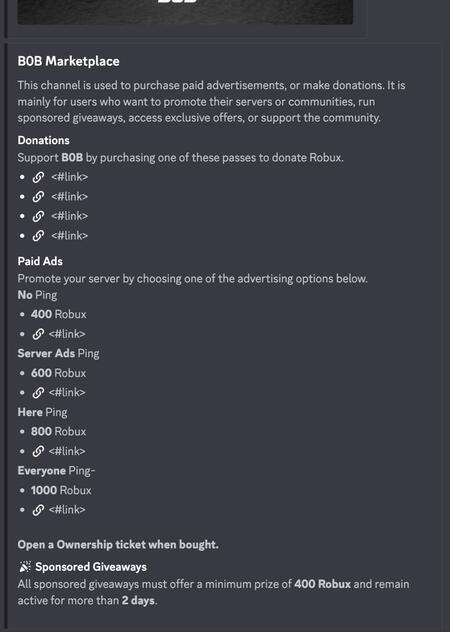
Task: Click link icon under Server Ads Ping
Action: click(38, 393)
